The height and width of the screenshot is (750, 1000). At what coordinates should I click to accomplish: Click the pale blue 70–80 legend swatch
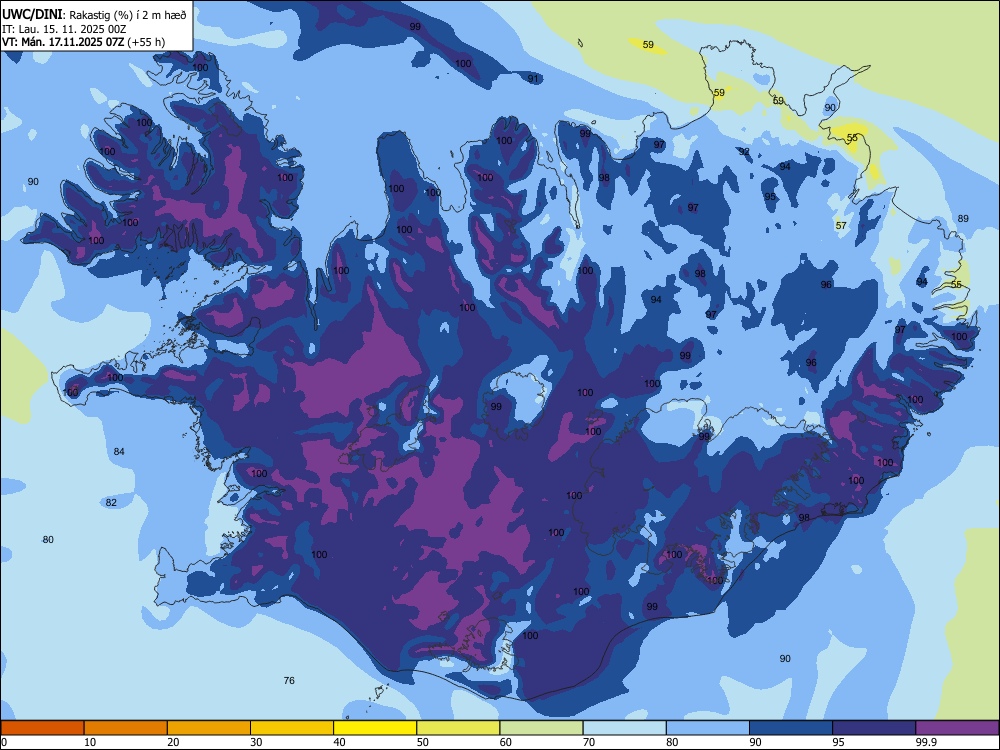tap(624, 728)
